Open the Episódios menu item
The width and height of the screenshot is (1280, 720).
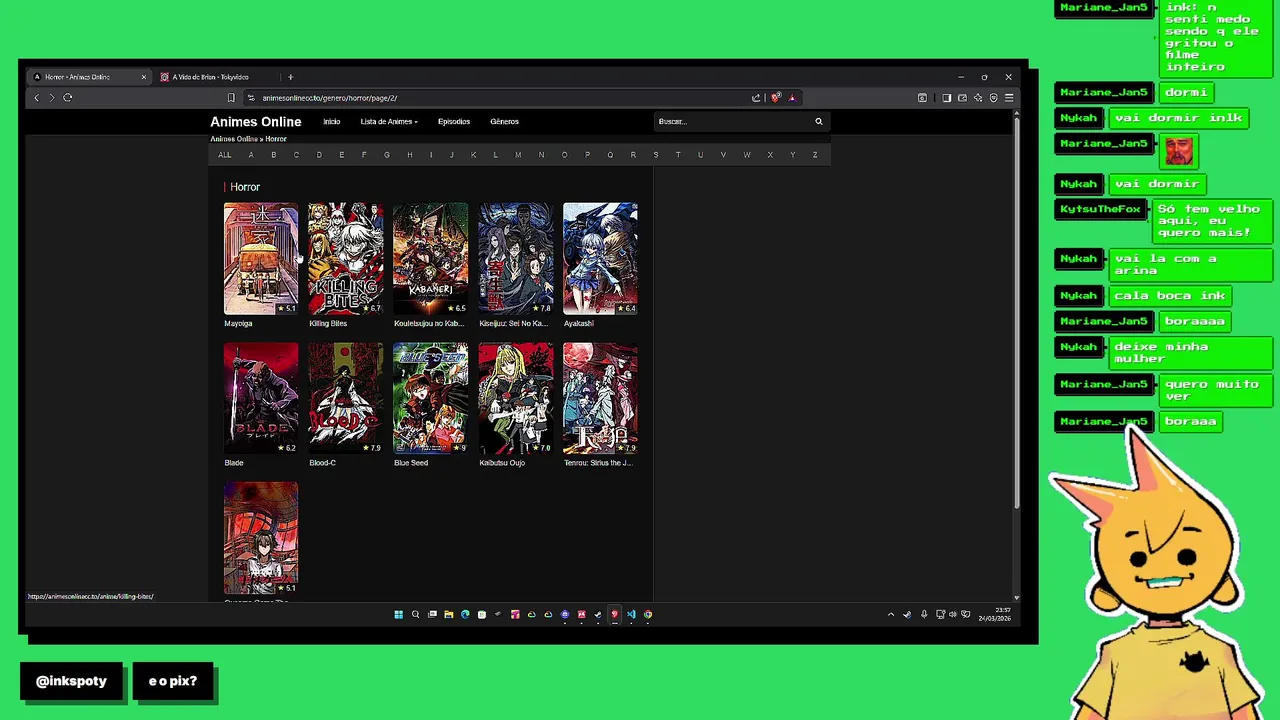[454, 122]
